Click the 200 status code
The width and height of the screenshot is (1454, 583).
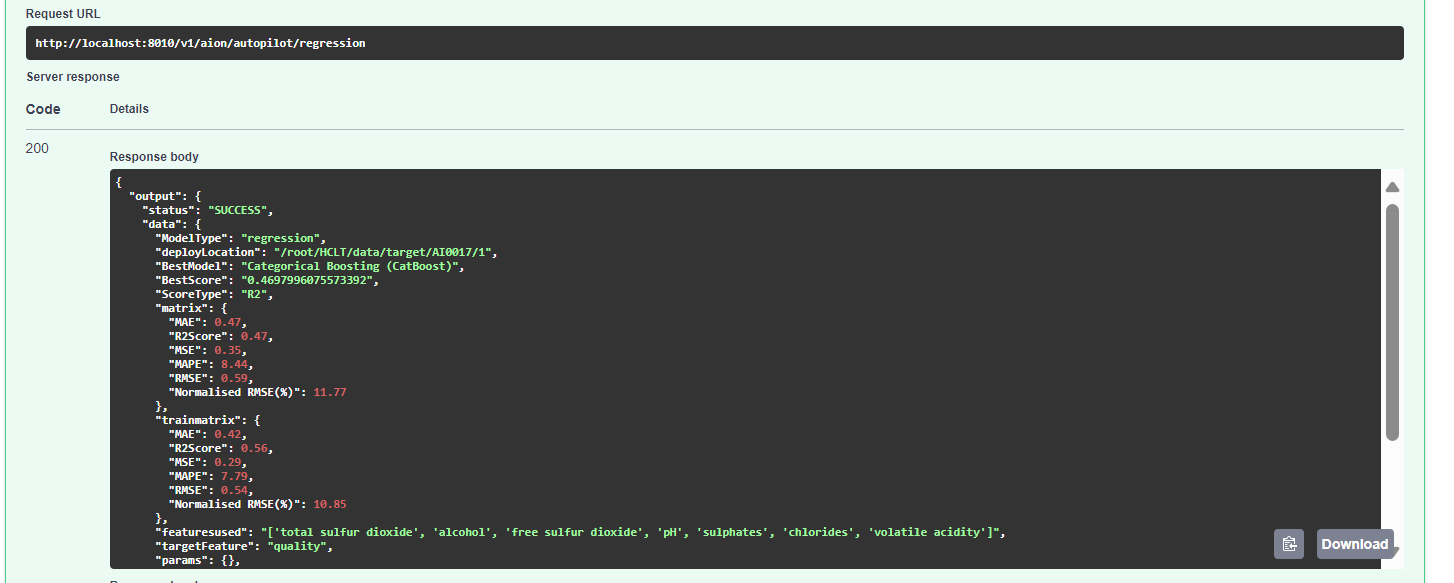coord(37,148)
